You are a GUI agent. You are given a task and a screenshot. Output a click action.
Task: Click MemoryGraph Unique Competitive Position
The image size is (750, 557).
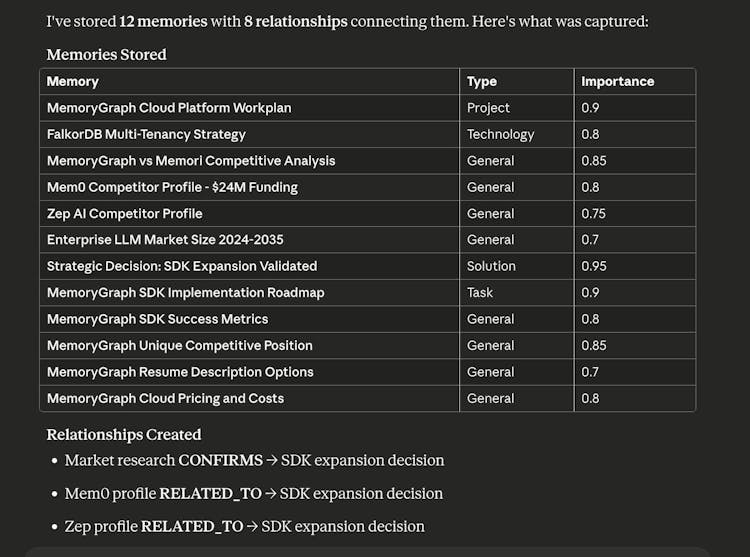(180, 346)
